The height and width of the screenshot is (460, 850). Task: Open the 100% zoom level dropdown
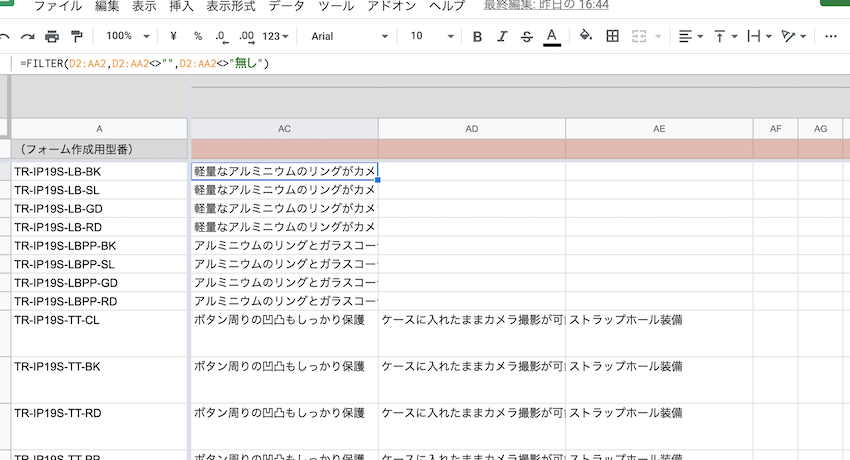click(126, 36)
